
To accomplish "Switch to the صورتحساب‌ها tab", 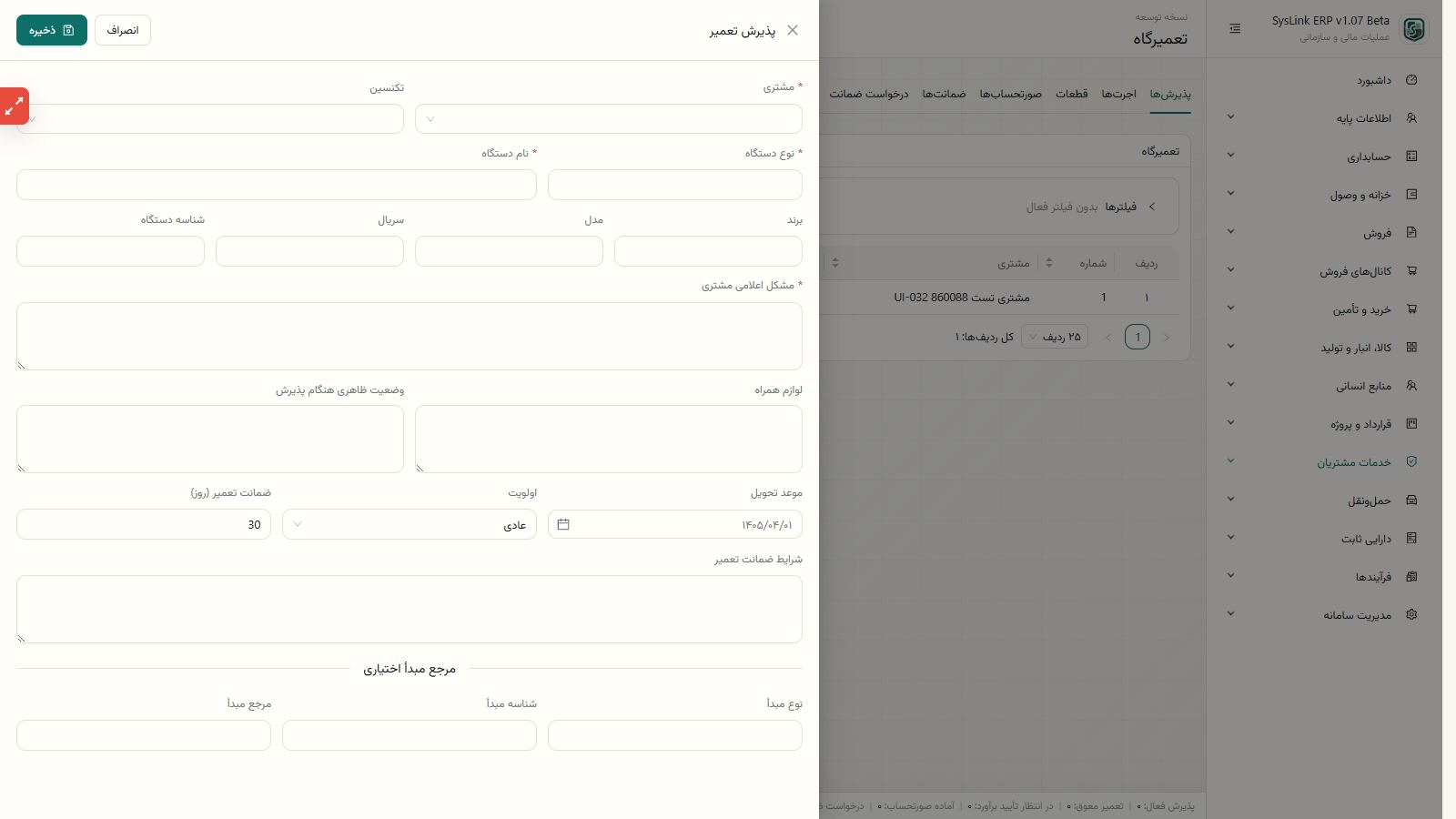I will pos(1010,94).
